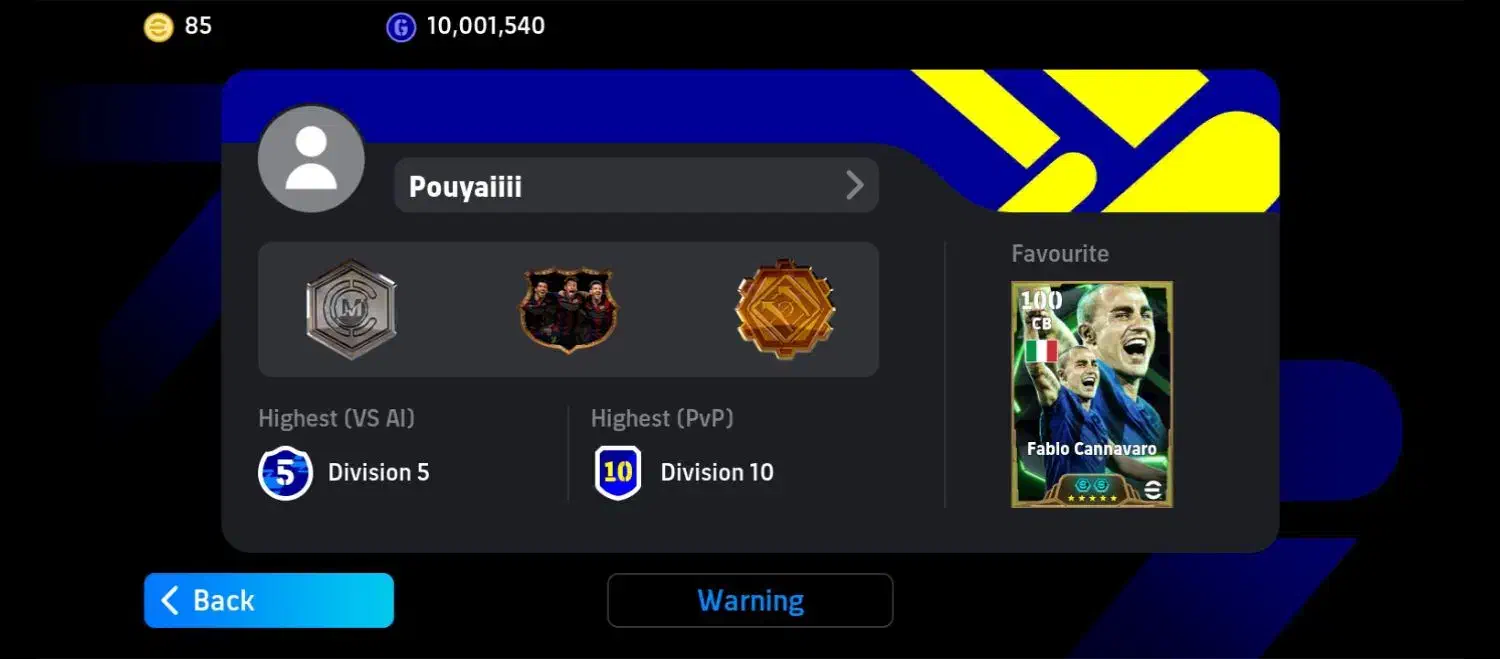Open the Fabio Cannavaro favourite card
Screen dimensions: 1500x659
1092,394
